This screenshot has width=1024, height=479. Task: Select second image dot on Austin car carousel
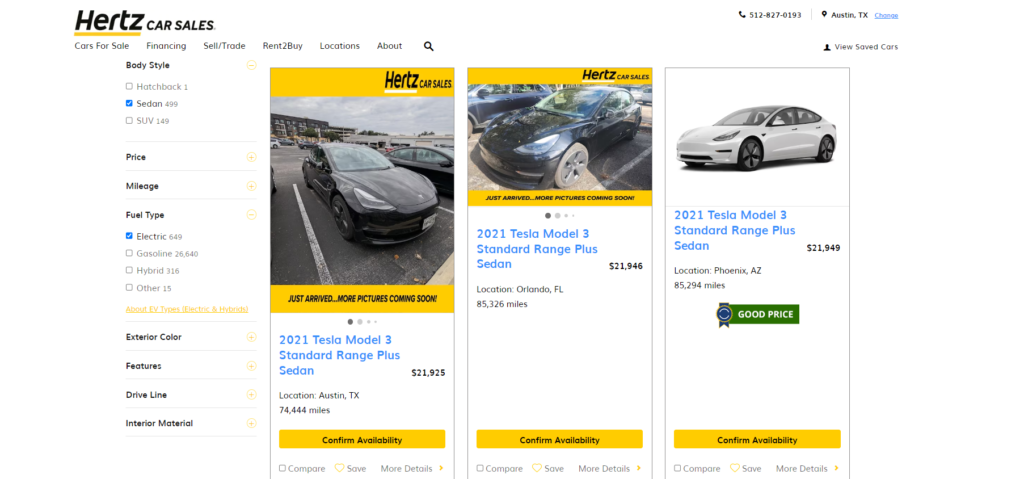[x=360, y=322]
